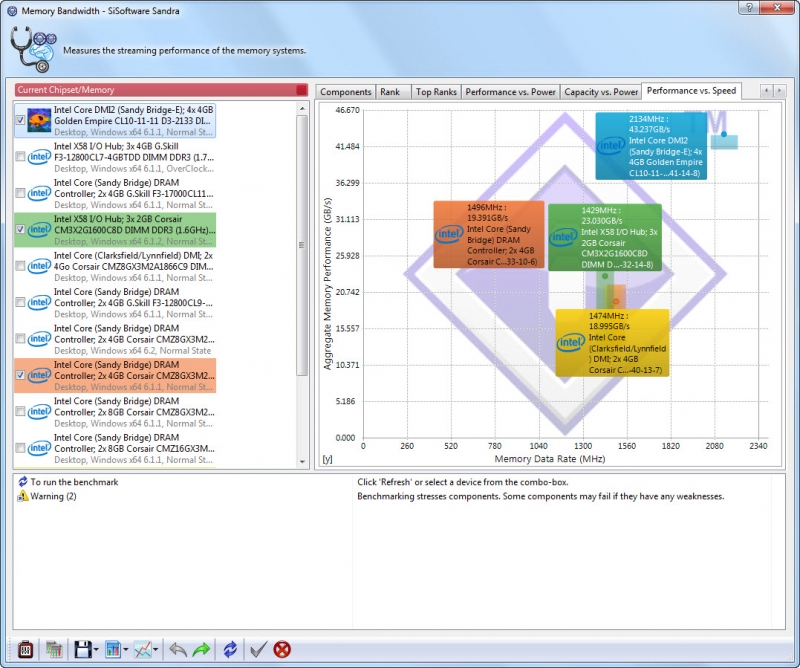Click the red cancel X icon
Image resolution: width=800 pixels, height=668 pixels.
[282, 649]
